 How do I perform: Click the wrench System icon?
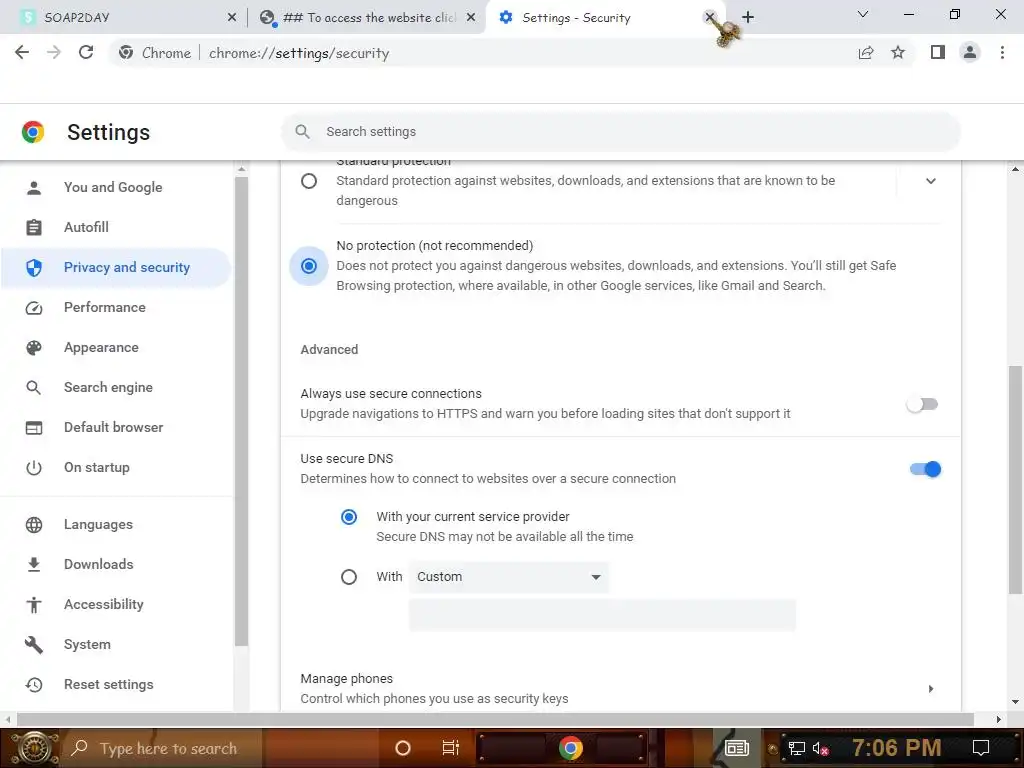[x=34, y=645]
